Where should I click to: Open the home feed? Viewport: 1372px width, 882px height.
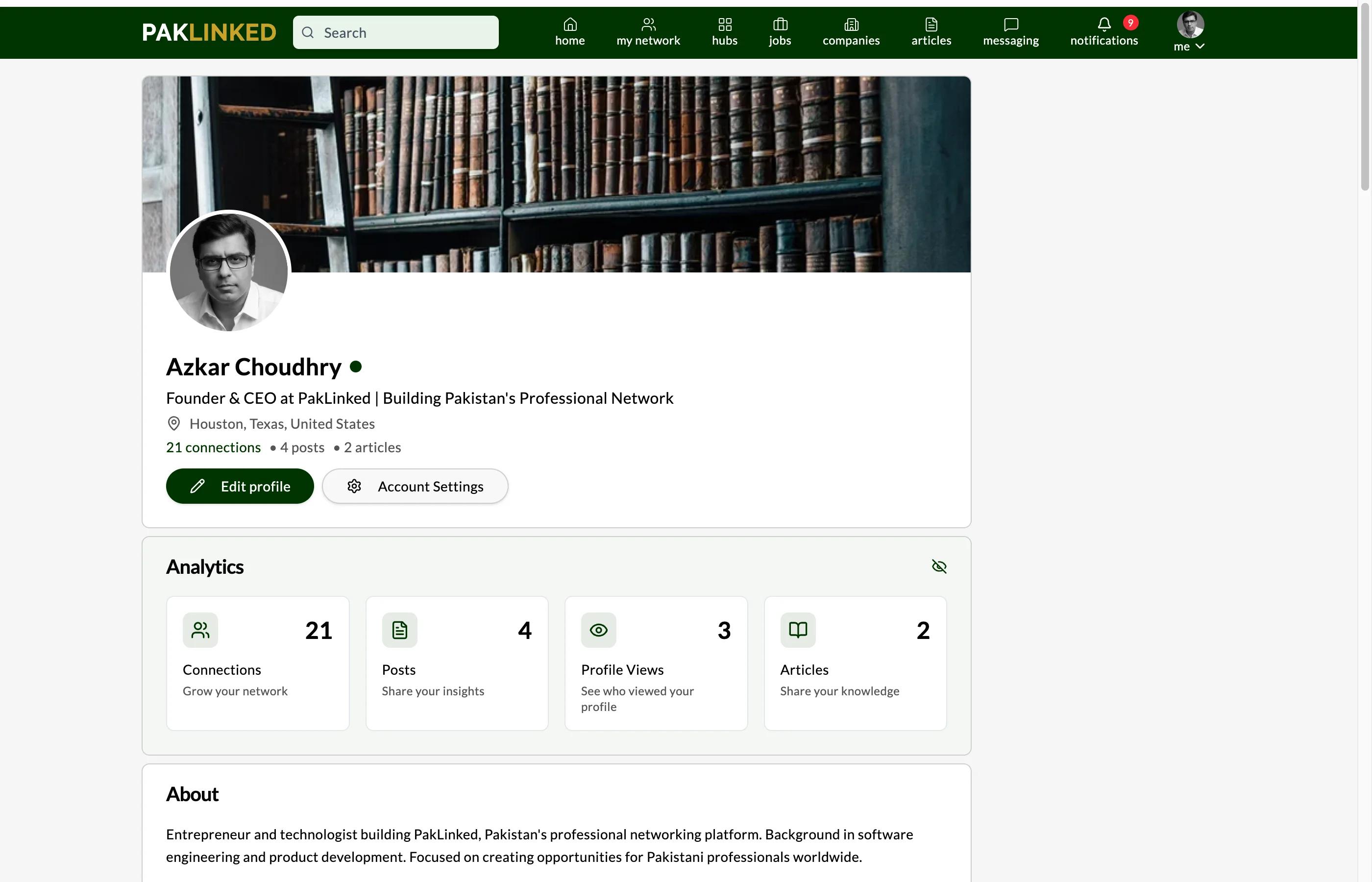pos(570,32)
